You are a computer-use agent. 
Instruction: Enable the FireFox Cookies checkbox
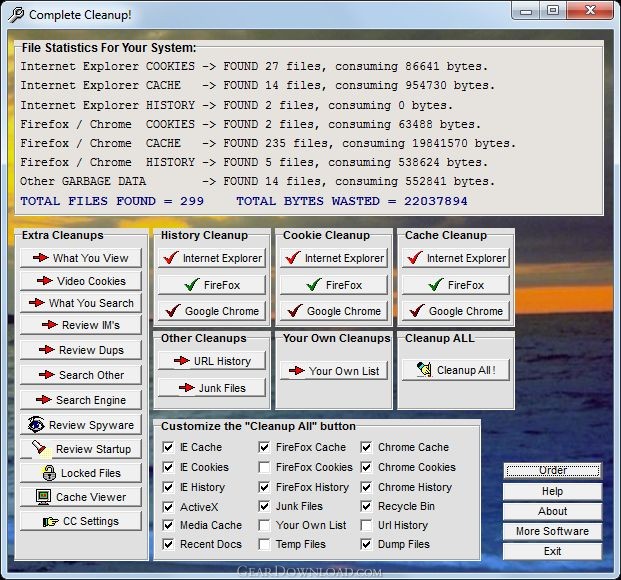[x=264, y=467]
